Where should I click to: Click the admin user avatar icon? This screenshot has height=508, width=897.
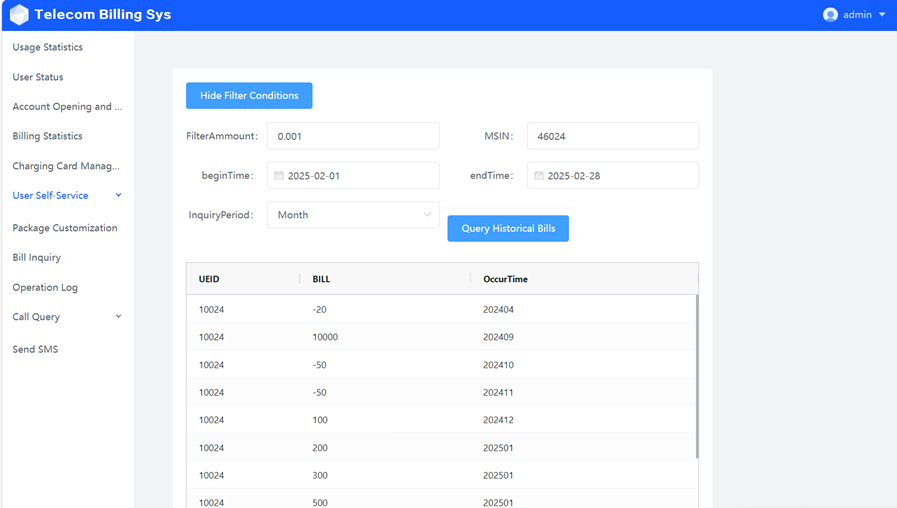(830, 15)
